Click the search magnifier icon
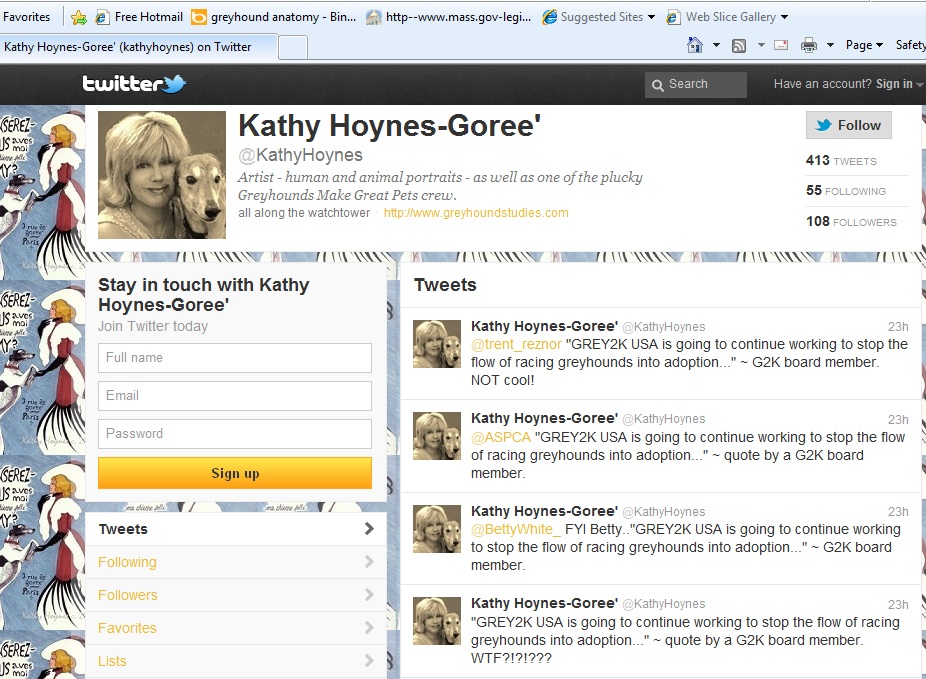The height and width of the screenshot is (679, 926). (x=657, y=85)
